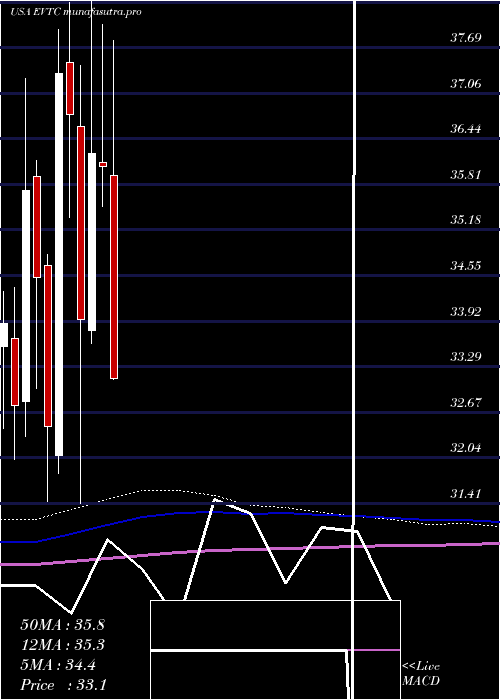
Task: Click the 33.29 price axis label
Action: coord(466,357)
